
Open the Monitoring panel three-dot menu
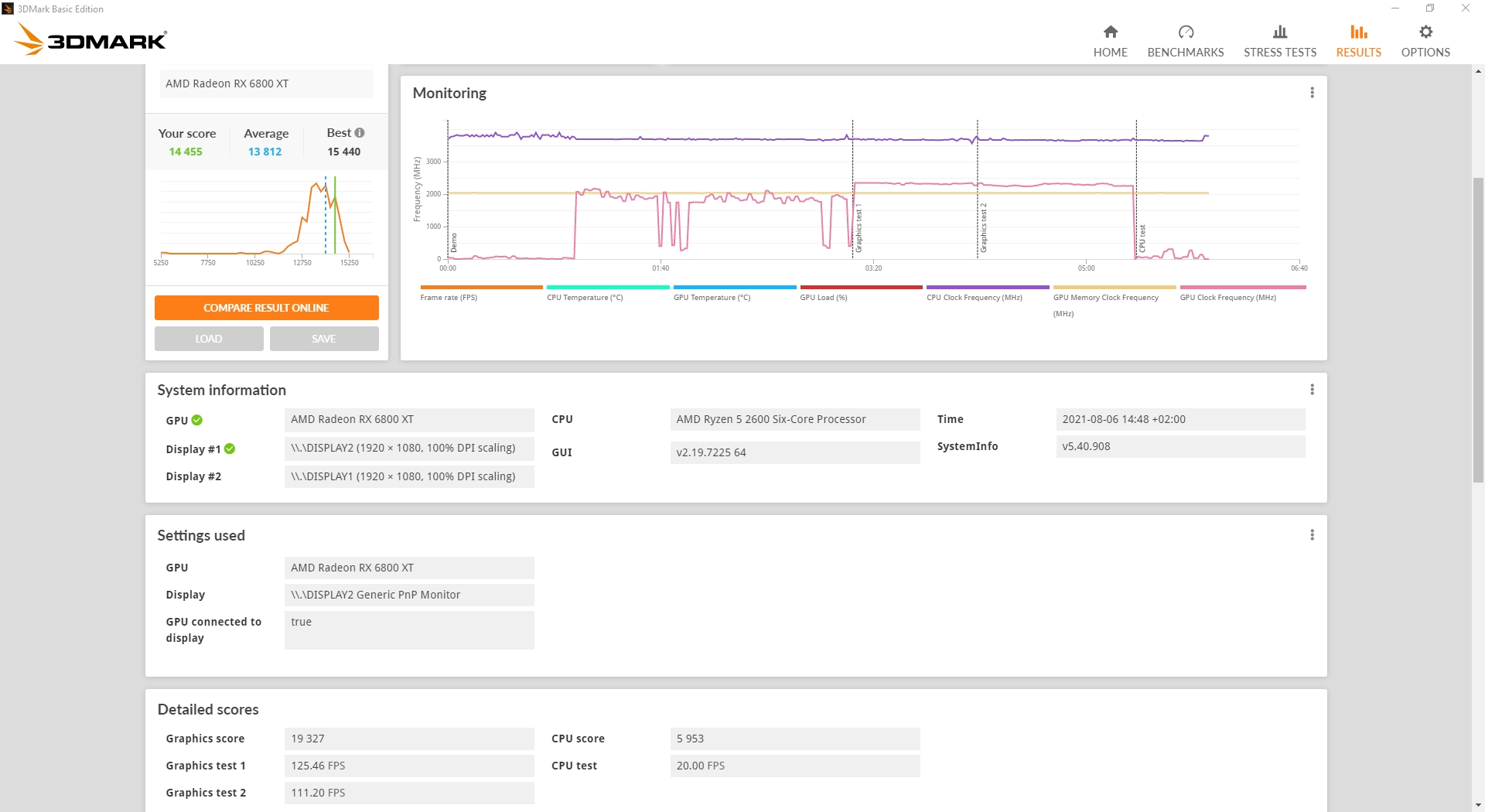(1312, 93)
